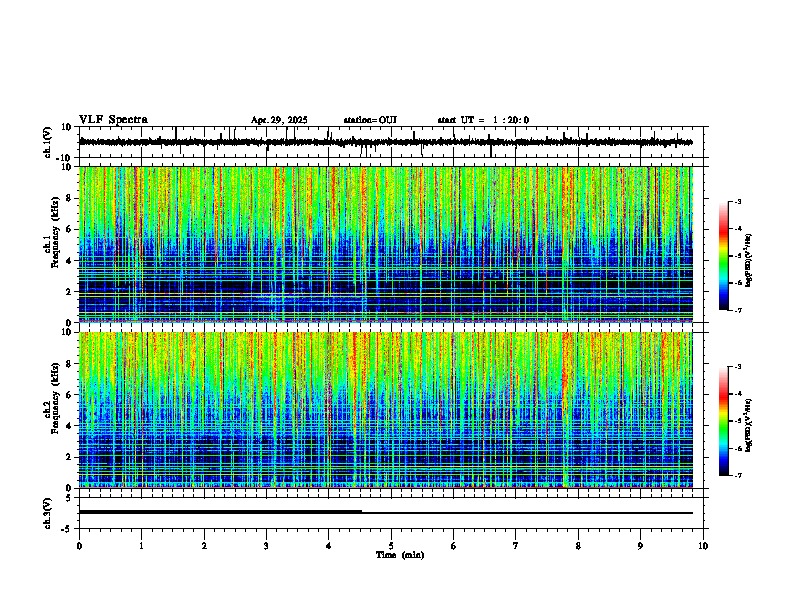The width and height of the screenshot is (792, 612).
Task: Click the "3" tick on the time axis
Action: tap(266, 546)
